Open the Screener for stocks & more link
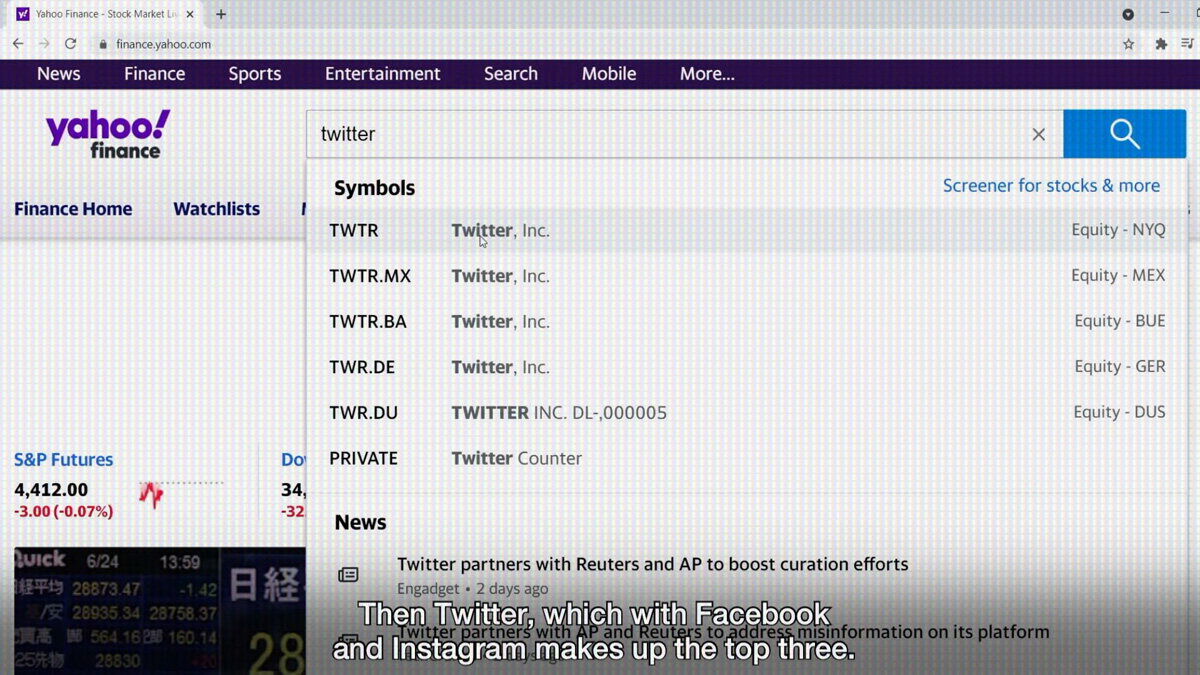Image resolution: width=1200 pixels, height=675 pixels. (1050, 186)
